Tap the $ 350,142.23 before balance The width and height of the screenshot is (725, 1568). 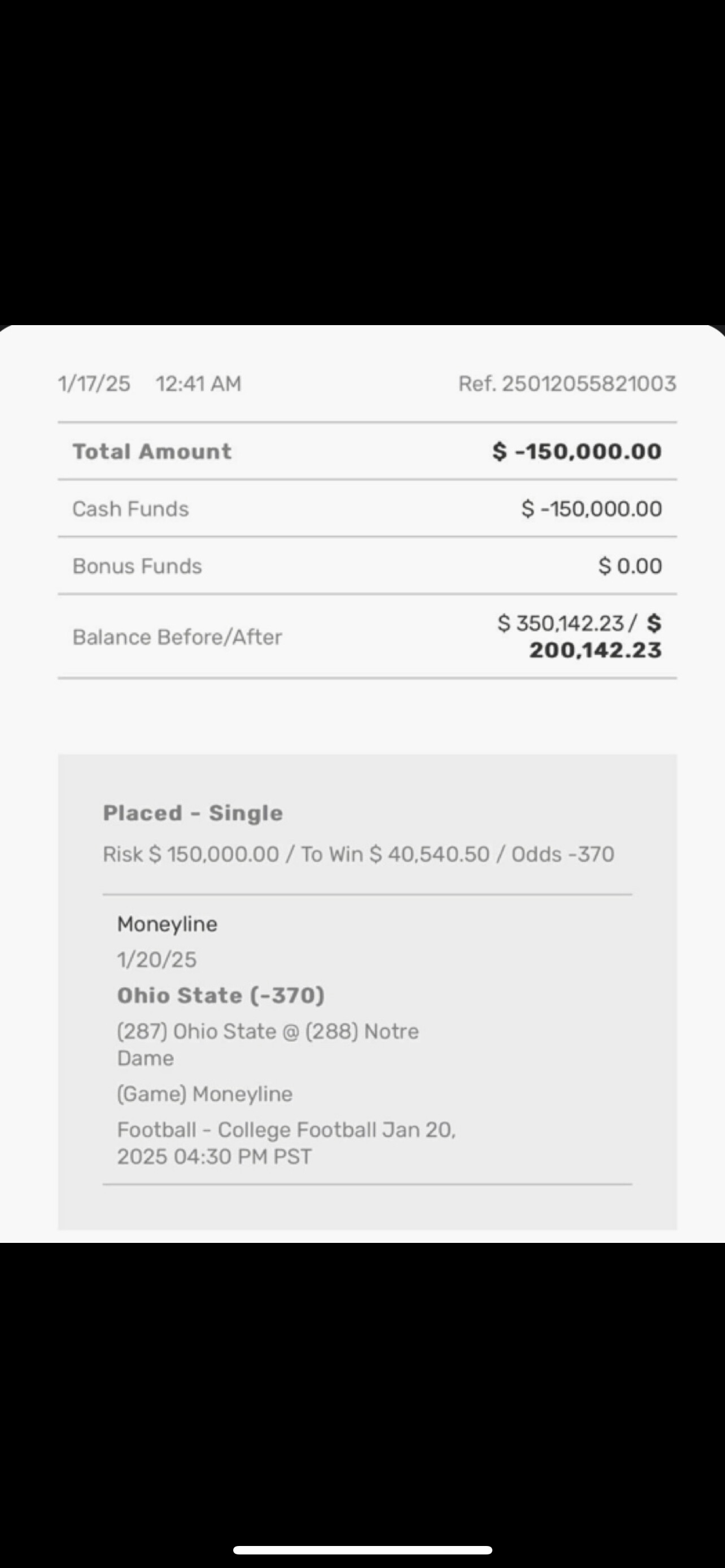pyautogui.click(x=561, y=623)
